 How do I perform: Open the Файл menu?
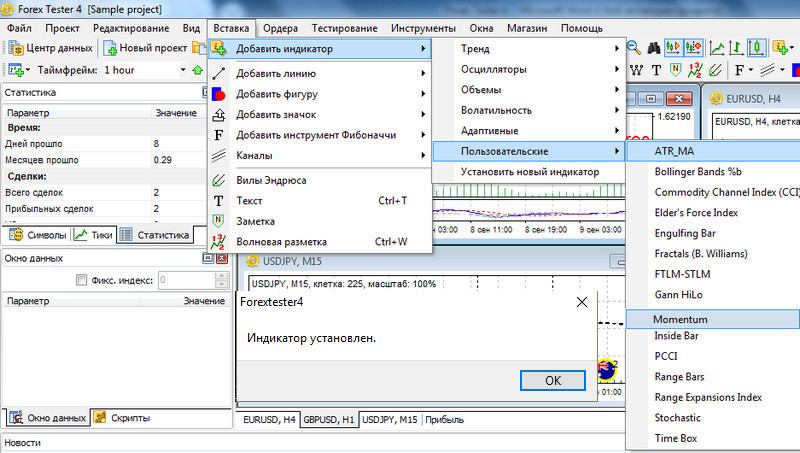19,28
